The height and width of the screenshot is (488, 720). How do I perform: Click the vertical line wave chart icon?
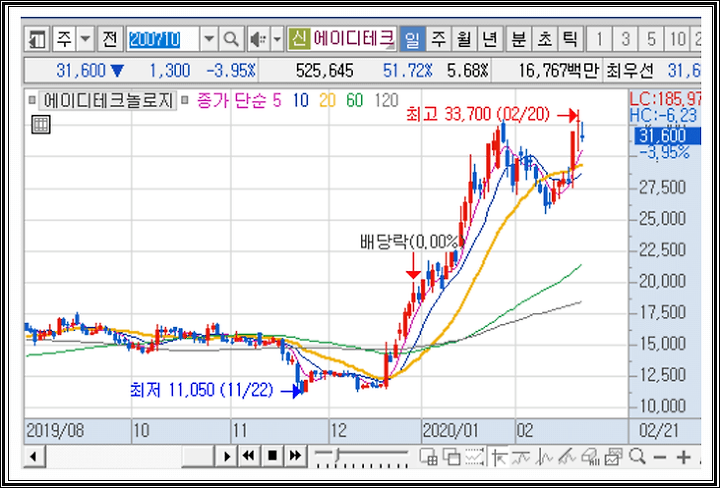[x=545, y=456]
